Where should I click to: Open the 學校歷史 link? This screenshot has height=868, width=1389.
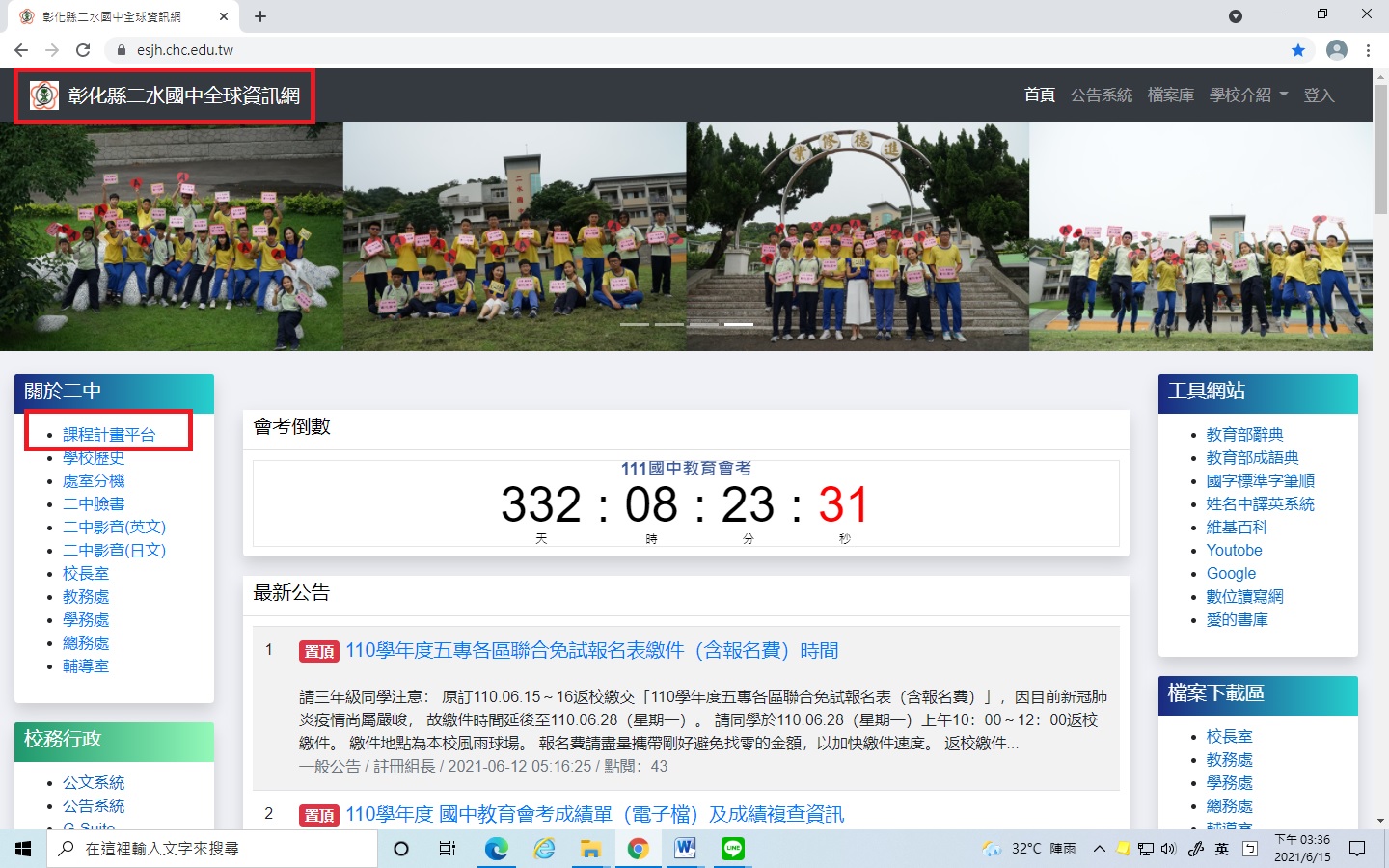tap(94, 458)
